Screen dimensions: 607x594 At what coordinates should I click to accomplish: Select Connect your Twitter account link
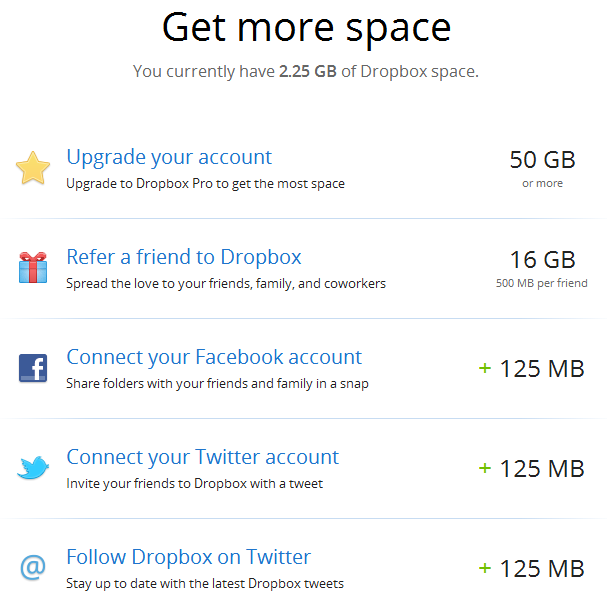coord(203,457)
